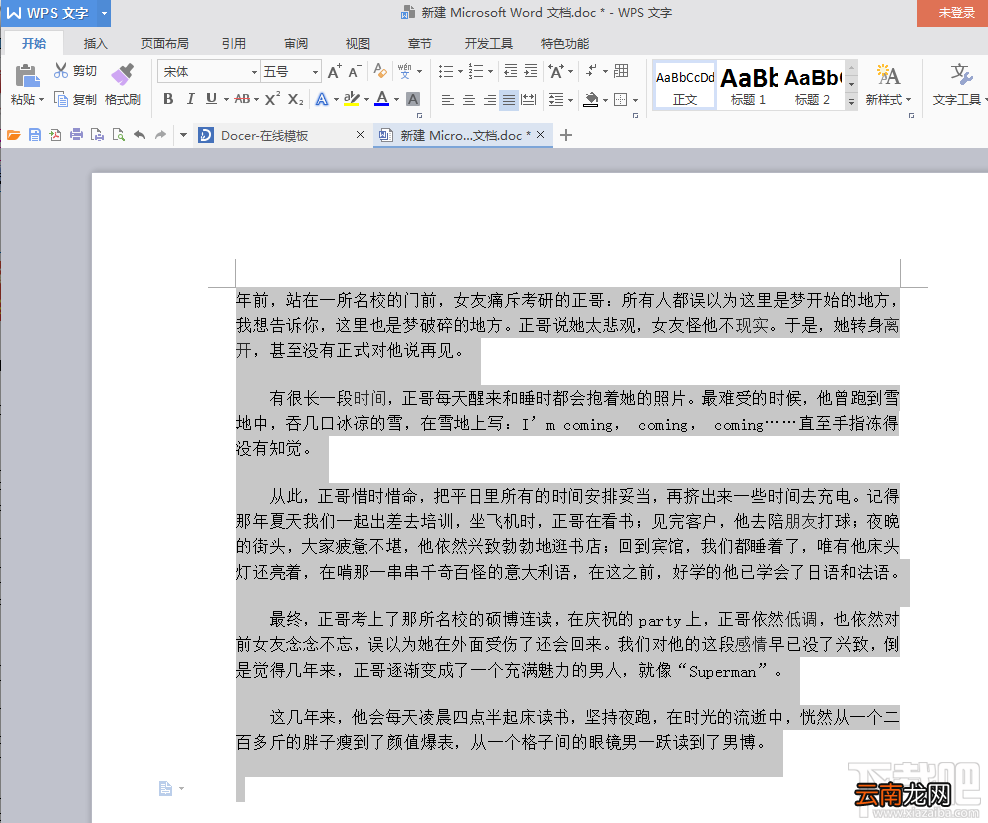Print document from quick toolbar
This screenshot has height=823, width=988.
pyautogui.click(x=76, y=135)
